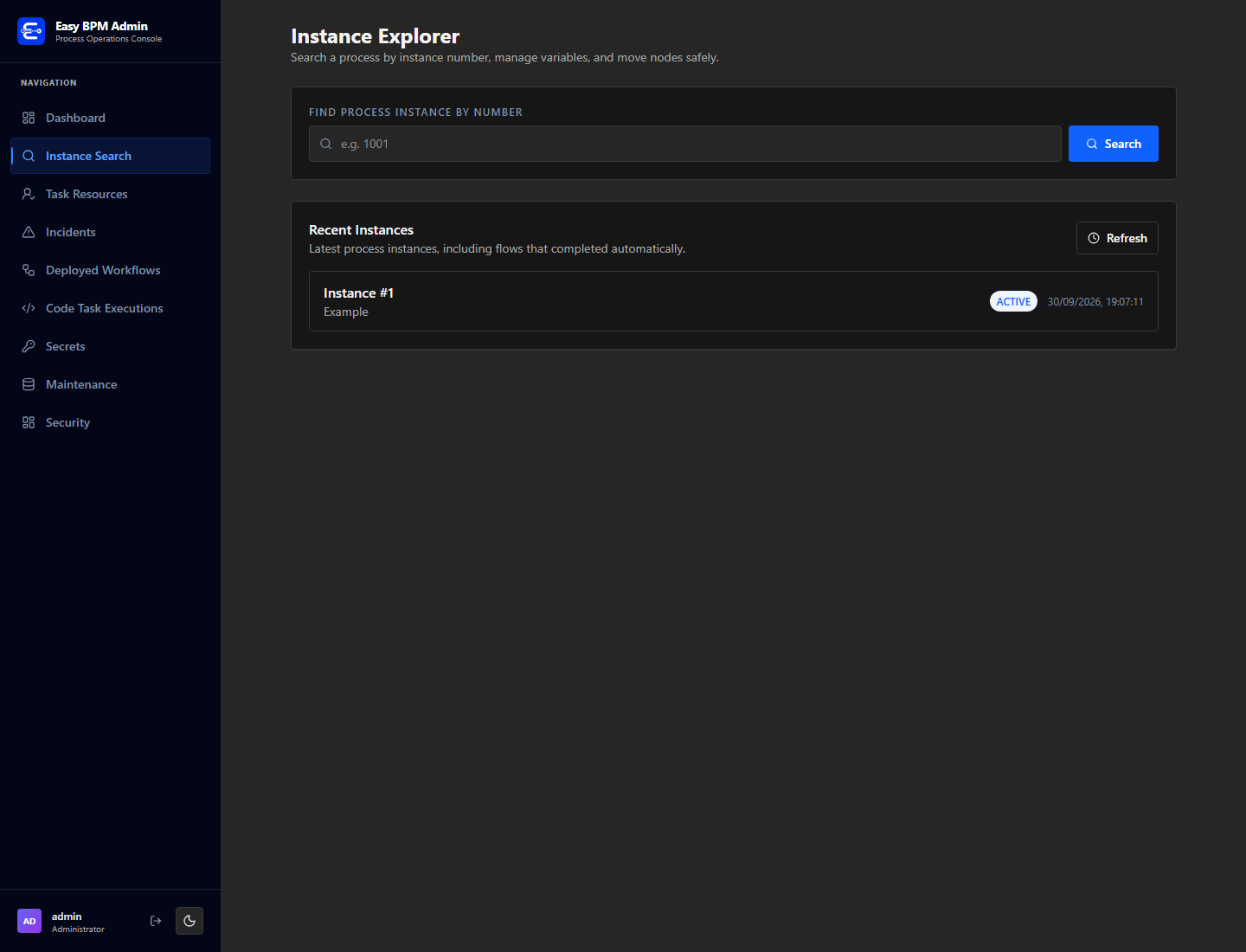Click the blue Search button
Image resolution: width=1246 pixels, height=952 pixels.
(x=1113, y=144)
